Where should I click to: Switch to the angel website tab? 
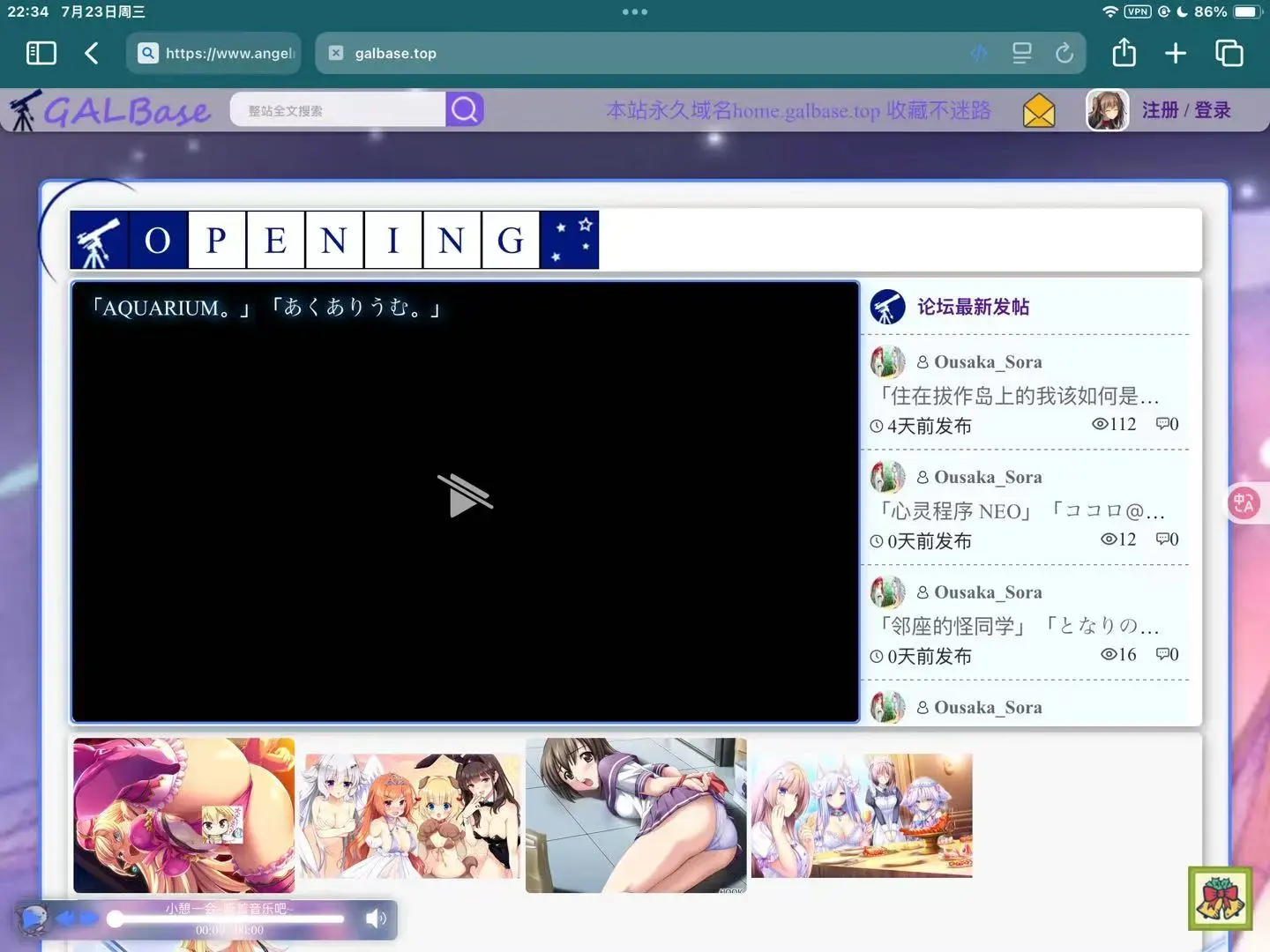213,53
